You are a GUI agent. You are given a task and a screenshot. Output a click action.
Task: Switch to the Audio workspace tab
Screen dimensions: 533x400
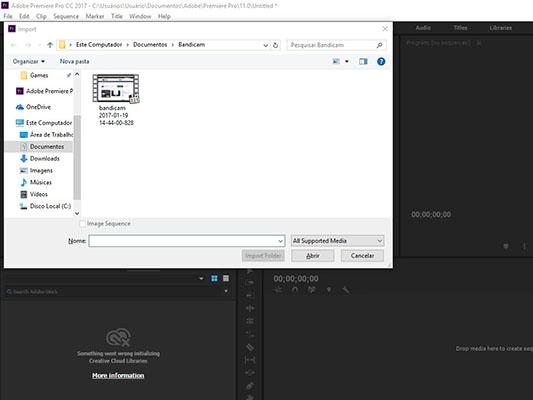click(x=423, y=28)
